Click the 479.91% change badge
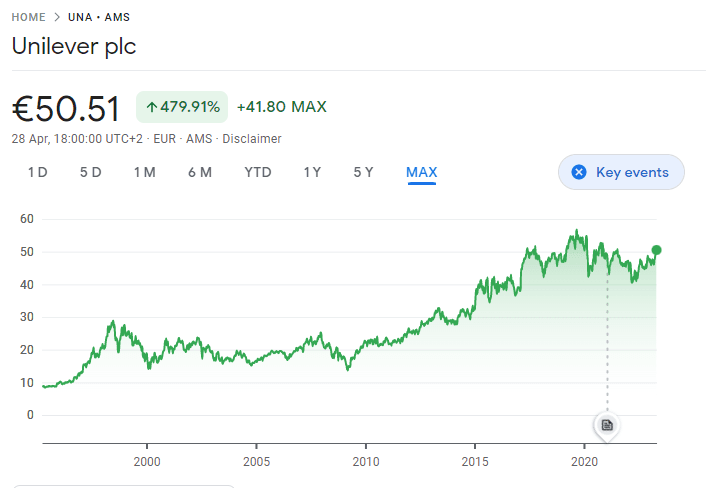The height and width of the screenshot is (488, 706). pyautogui.click(x=182, y=107)
